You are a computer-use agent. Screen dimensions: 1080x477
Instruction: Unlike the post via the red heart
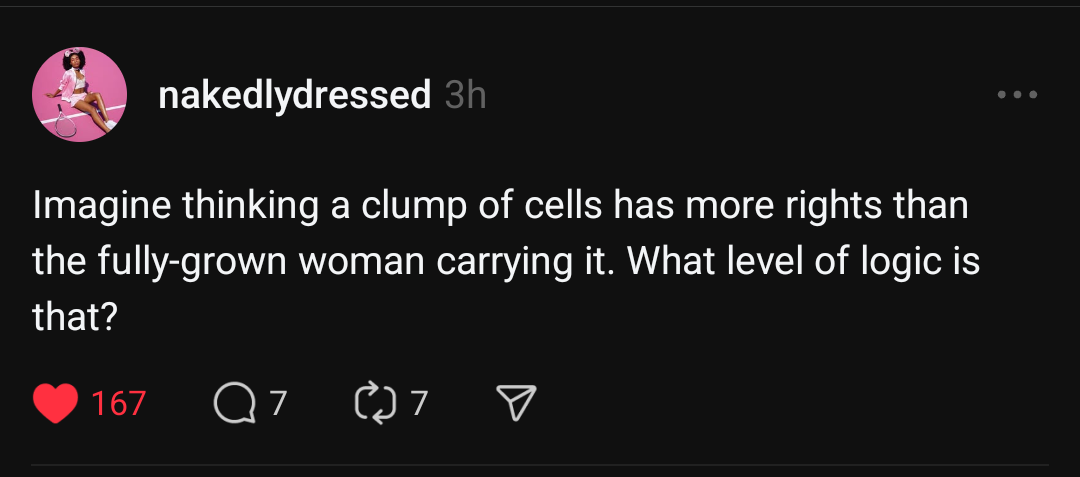click(x=55, y=403)
